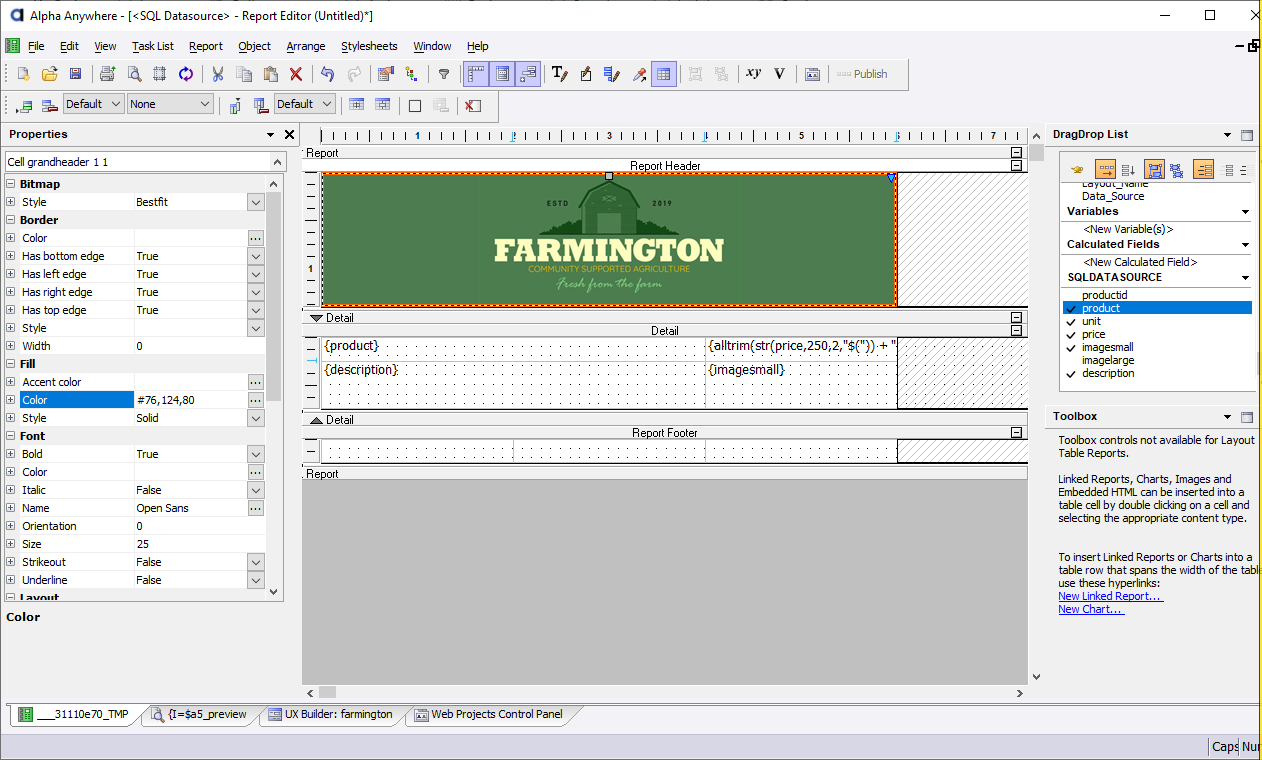Screen dimensions: 1262x760
Task: Click the Save icon in toolbar
Action: point(75,74)
